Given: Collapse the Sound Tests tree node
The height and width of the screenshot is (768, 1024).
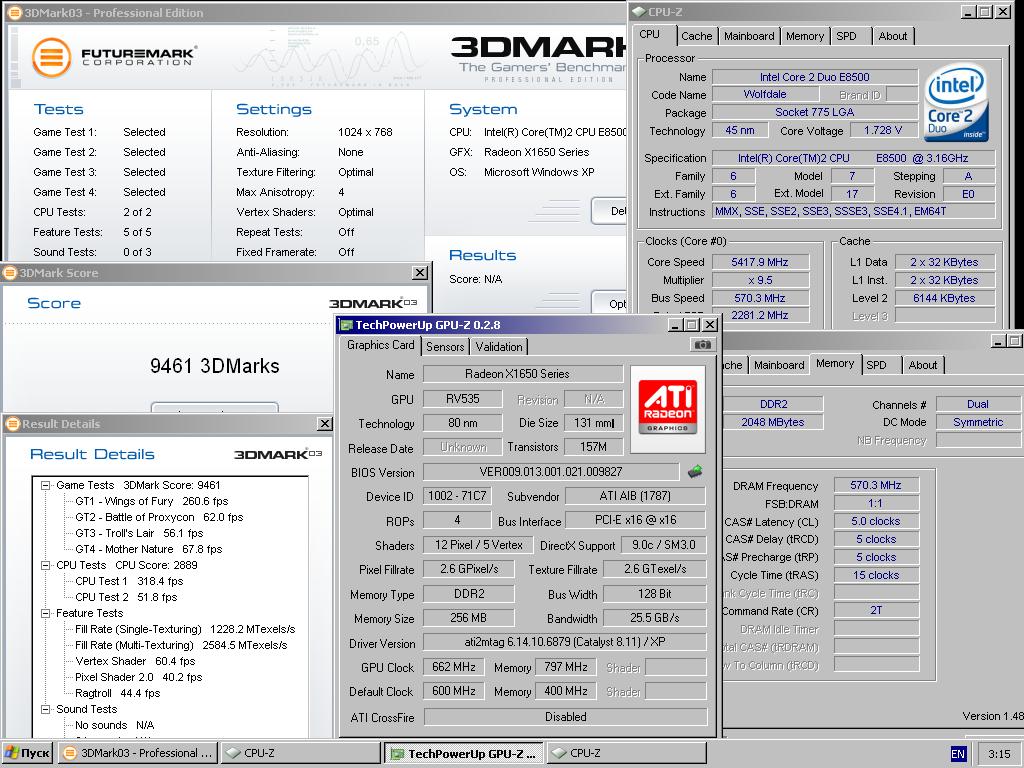Looking at the screenshot, I should 46,709.
